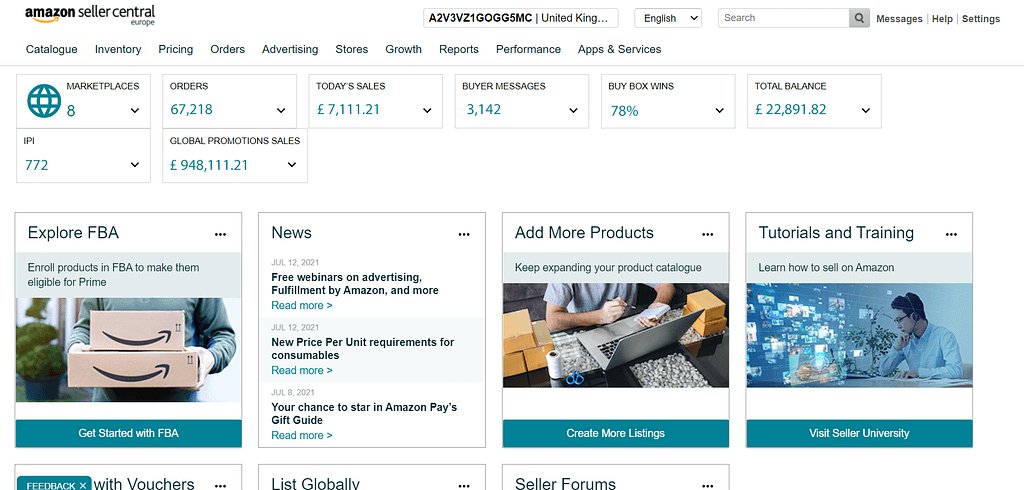Click the search magnifier button

pyautogui.click(x=859, y=18)
